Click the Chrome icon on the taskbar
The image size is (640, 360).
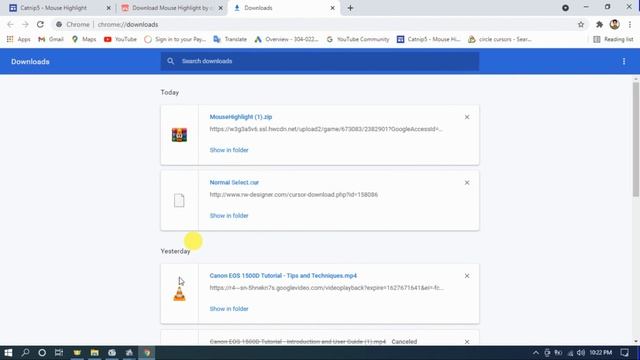(x=147, y=353)
